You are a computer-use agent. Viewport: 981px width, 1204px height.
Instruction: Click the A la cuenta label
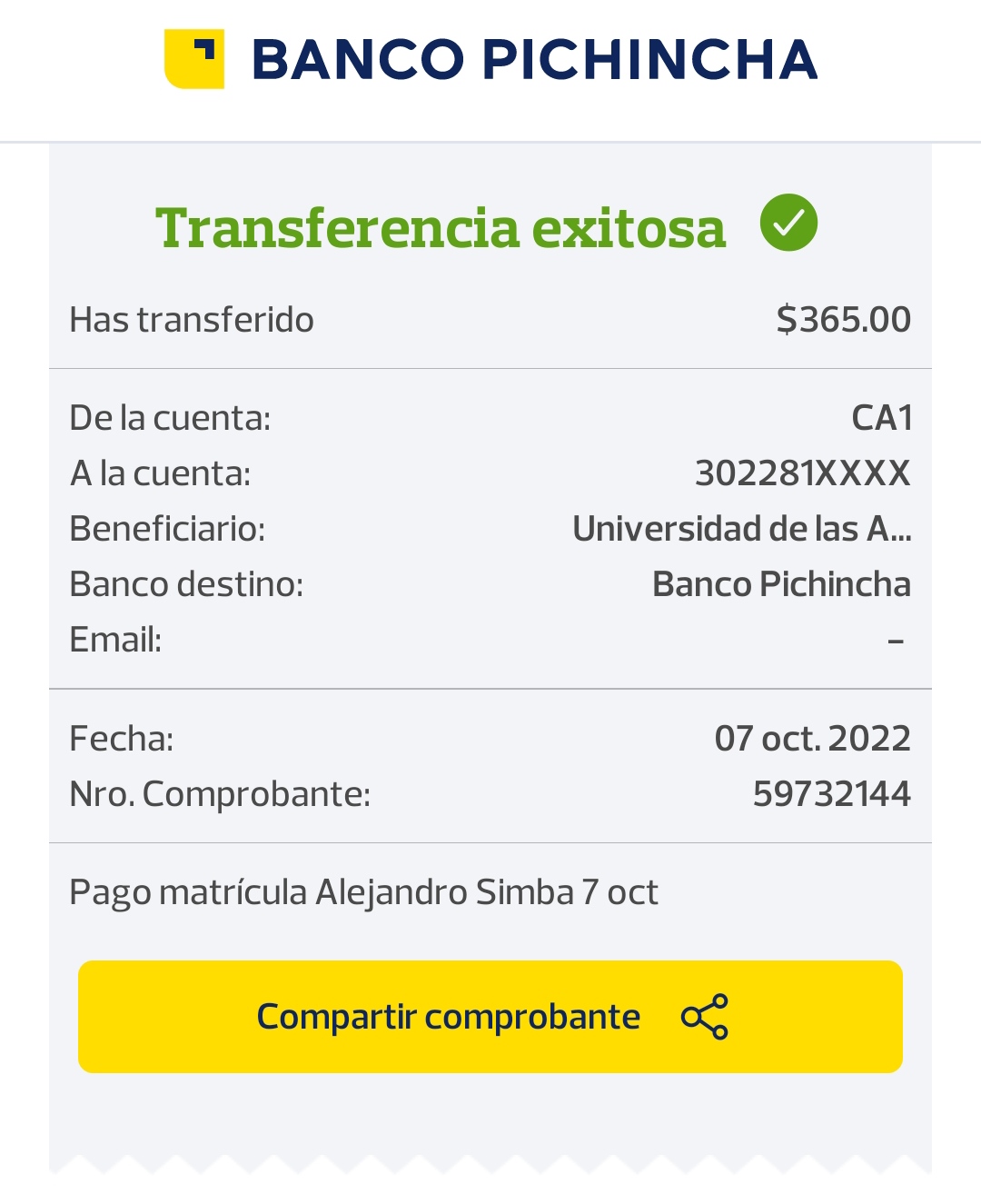[x=160, y=473]
